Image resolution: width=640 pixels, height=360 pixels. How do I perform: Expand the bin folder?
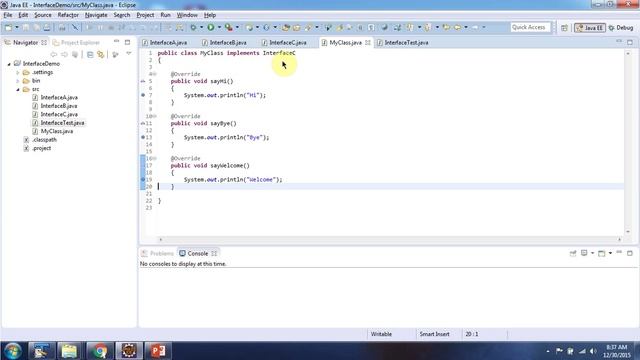tap(18, 81)
